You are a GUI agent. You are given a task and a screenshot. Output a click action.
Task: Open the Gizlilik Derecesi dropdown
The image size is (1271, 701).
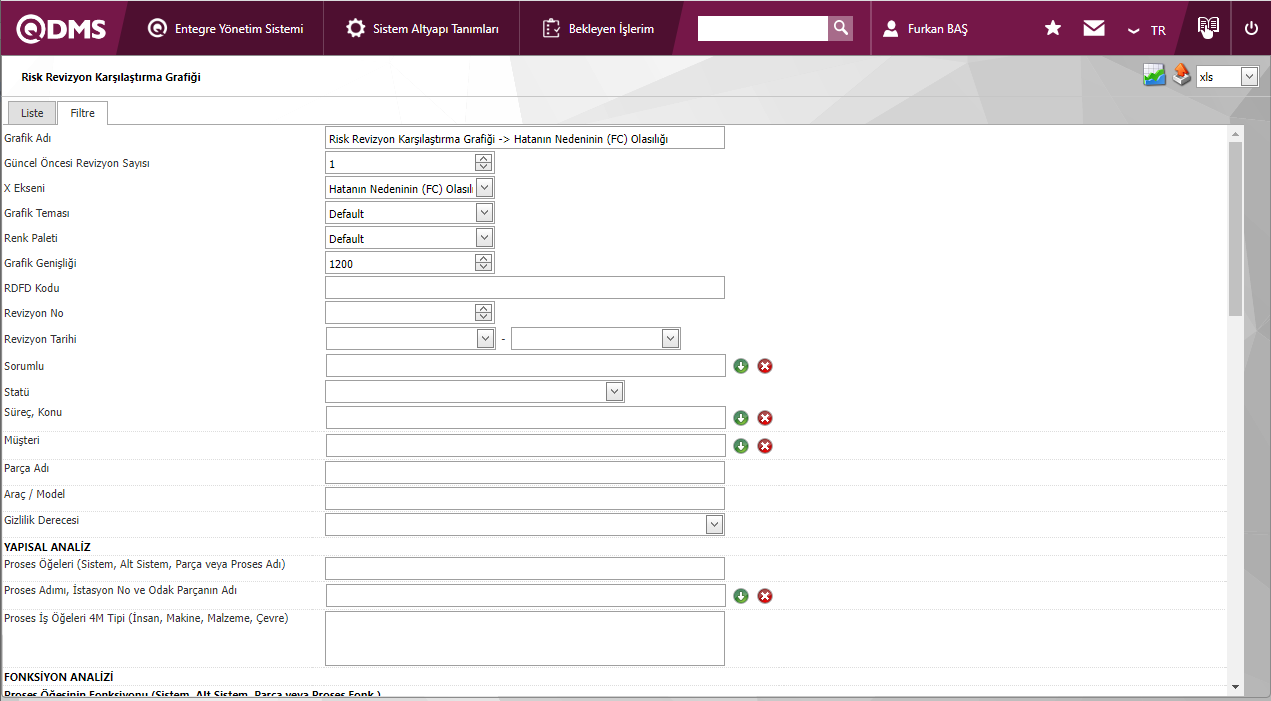714,524
